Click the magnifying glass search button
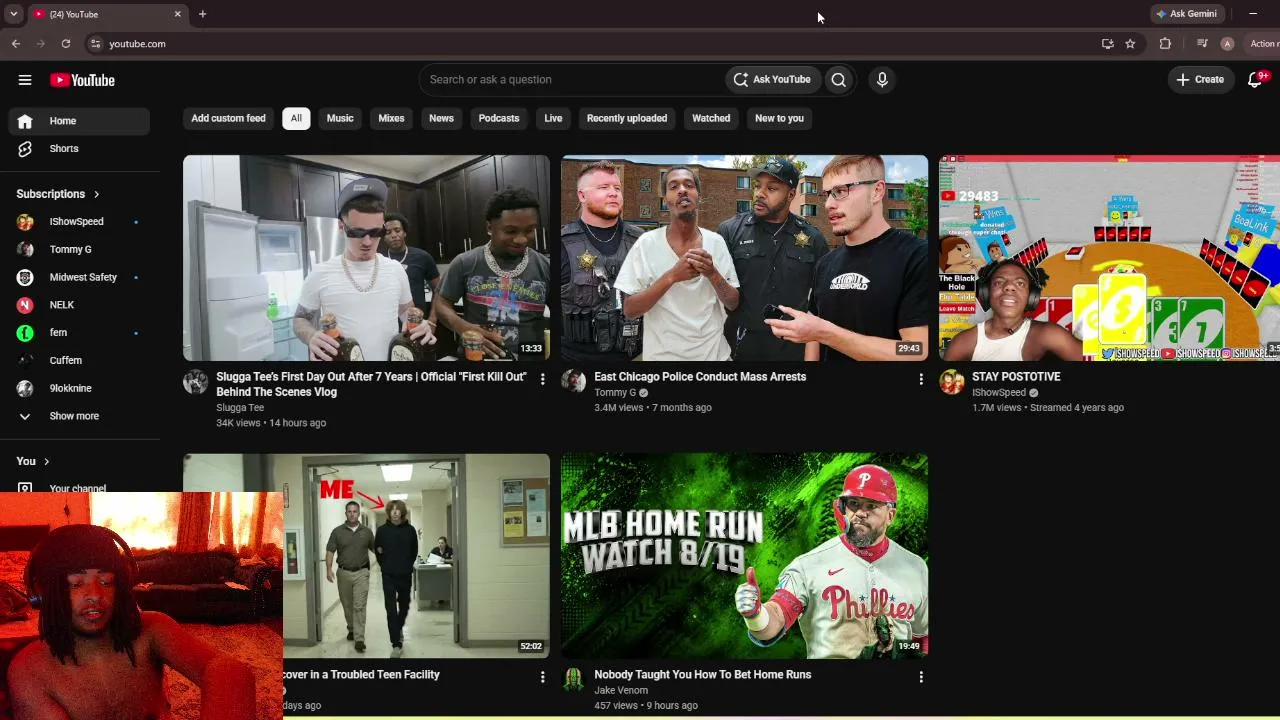Image resolution: width=1280 pixels, height=720 pixels. tap(839, 80)
